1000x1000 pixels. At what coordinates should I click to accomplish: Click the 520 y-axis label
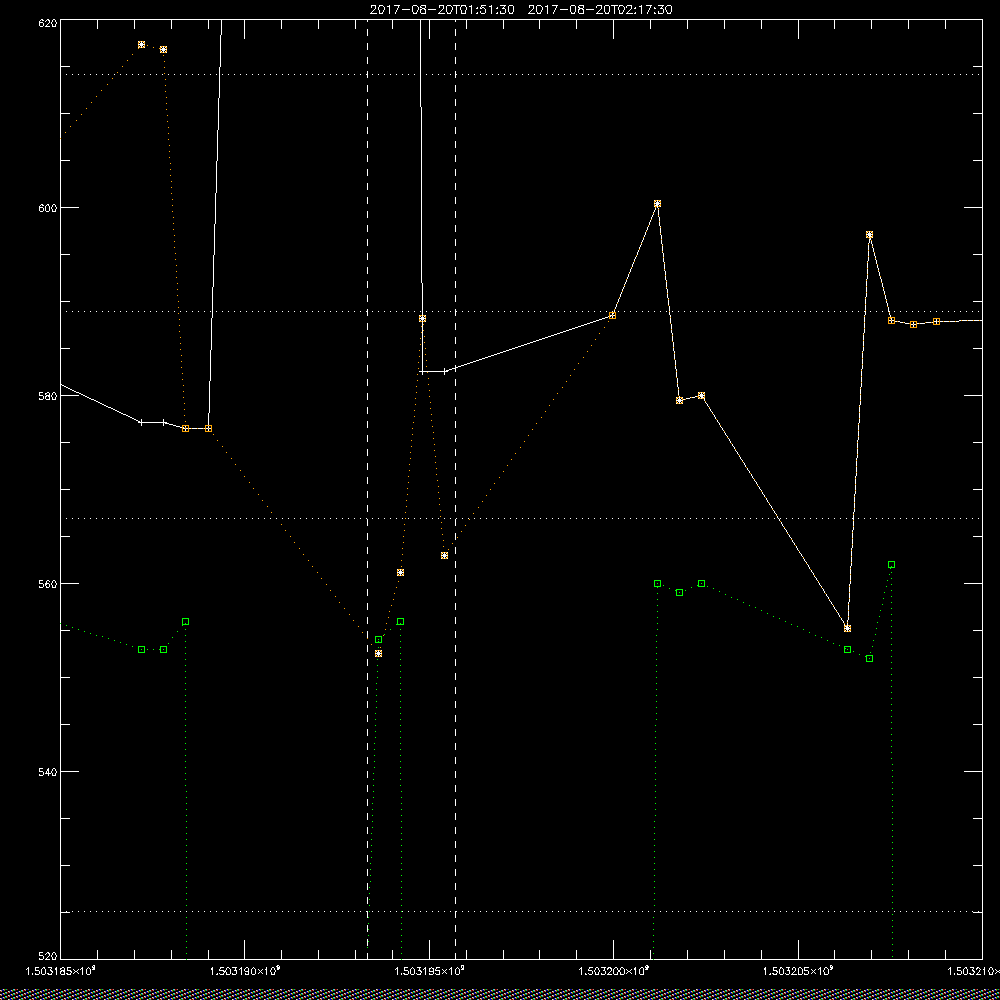click(48, 957)
